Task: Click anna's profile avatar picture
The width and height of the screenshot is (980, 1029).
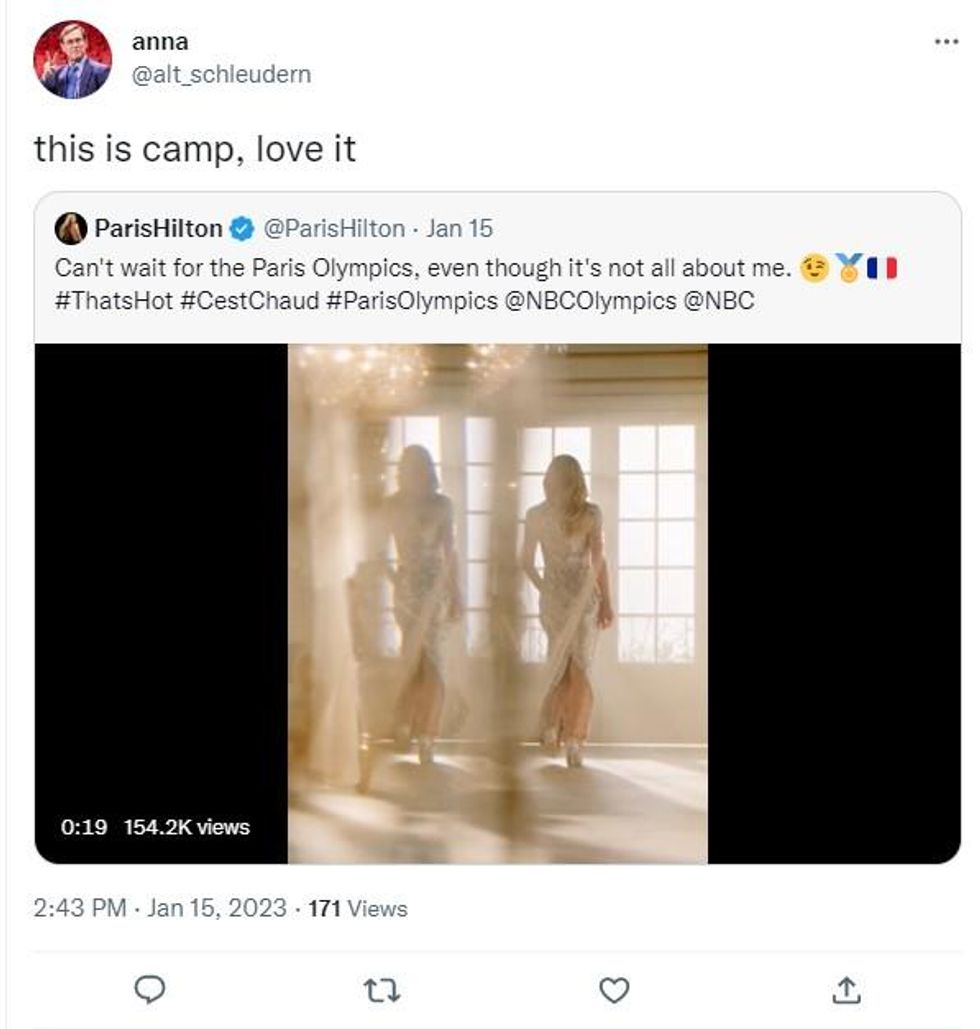Action: click(72, 59)
